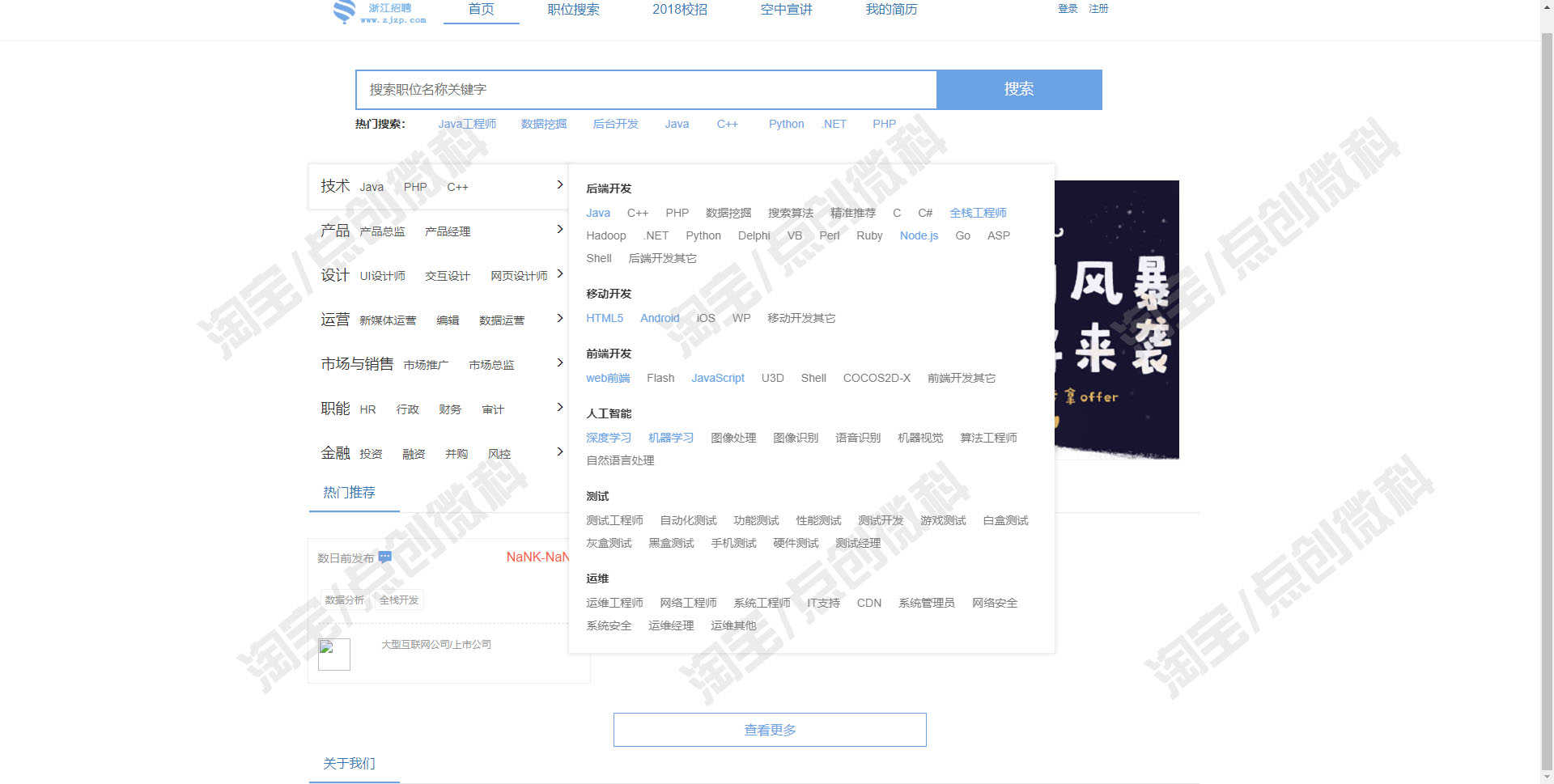Open the 风暴来袭 banner image
Image resolution: width=1554 pixels, height=784 pixels.
coord(1117,320)
